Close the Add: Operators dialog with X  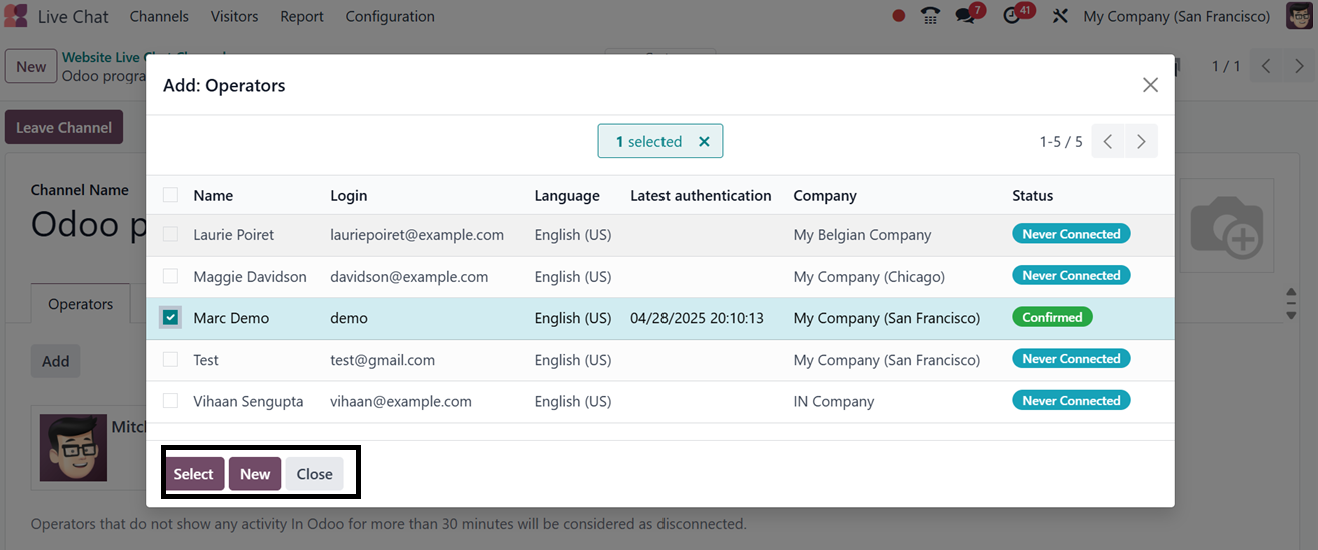coord(1150,85)
